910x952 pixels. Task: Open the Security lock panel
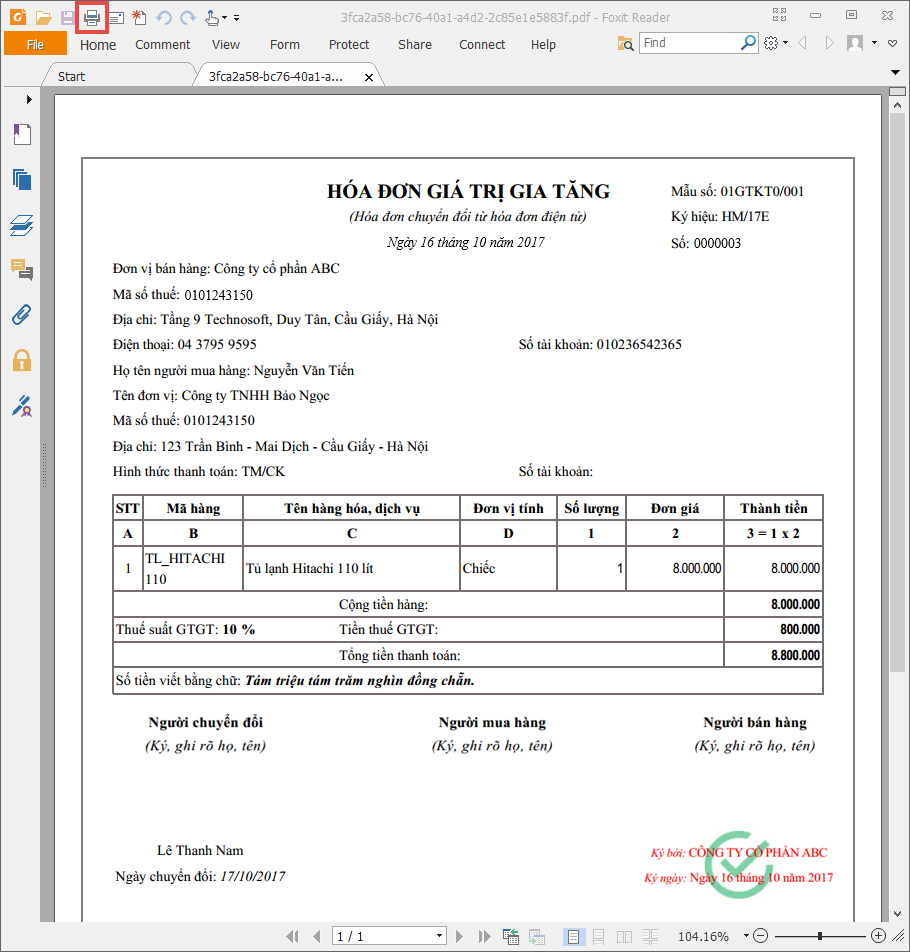coord(22,360)
